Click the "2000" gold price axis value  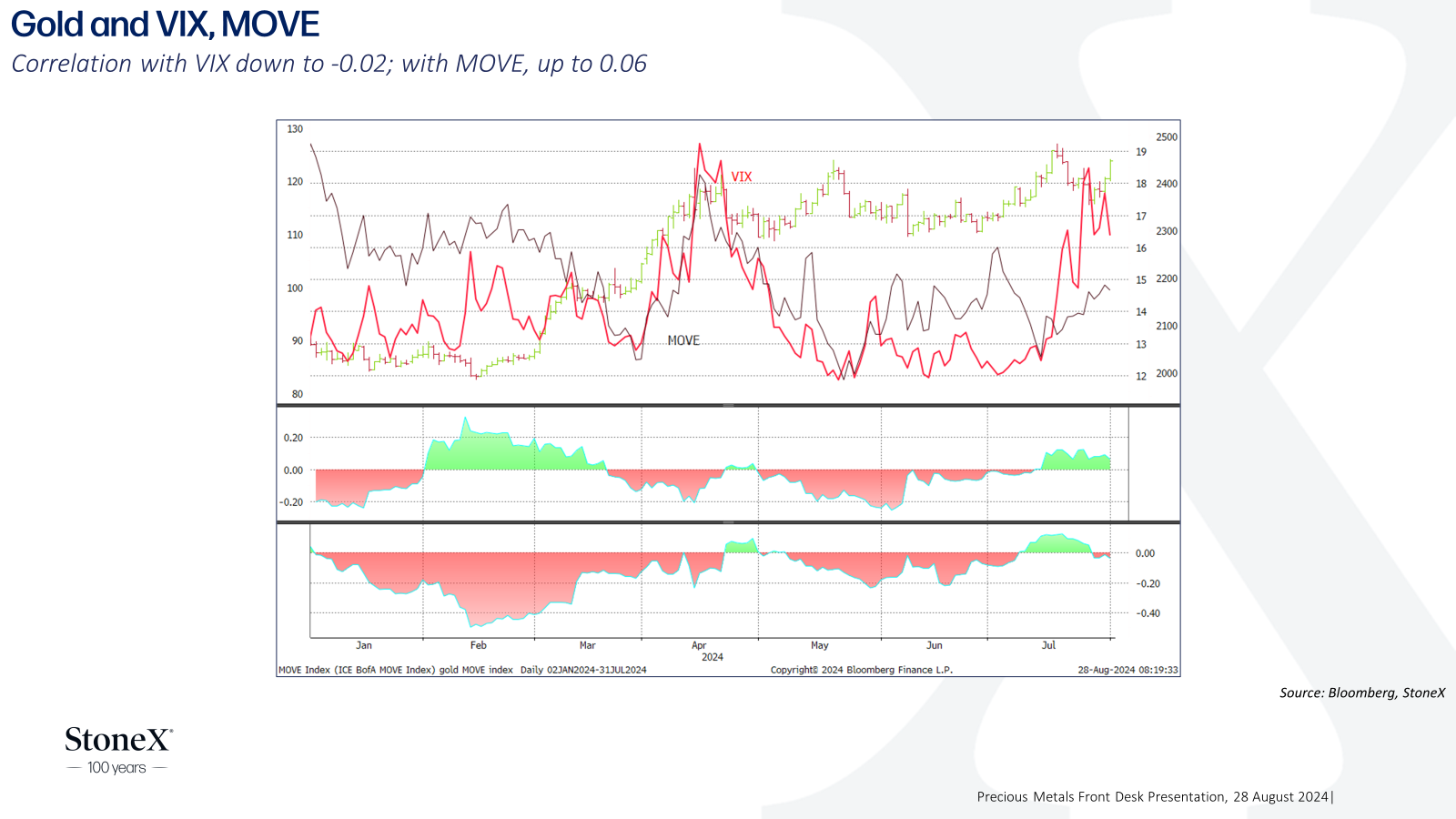coord(1167,373)
